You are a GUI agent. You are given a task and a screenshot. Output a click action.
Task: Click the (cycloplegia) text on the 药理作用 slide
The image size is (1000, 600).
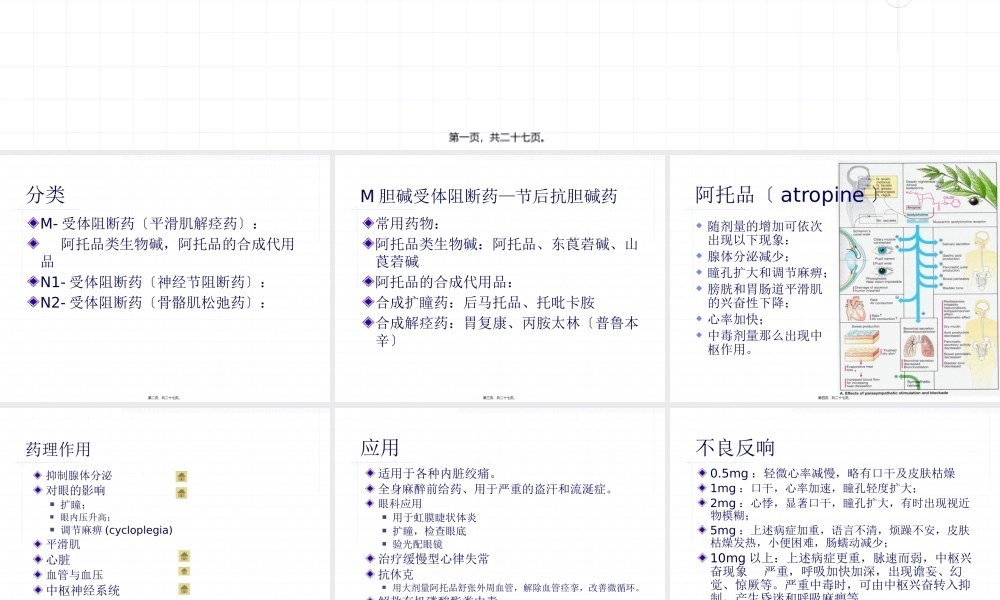pos(139,529)
